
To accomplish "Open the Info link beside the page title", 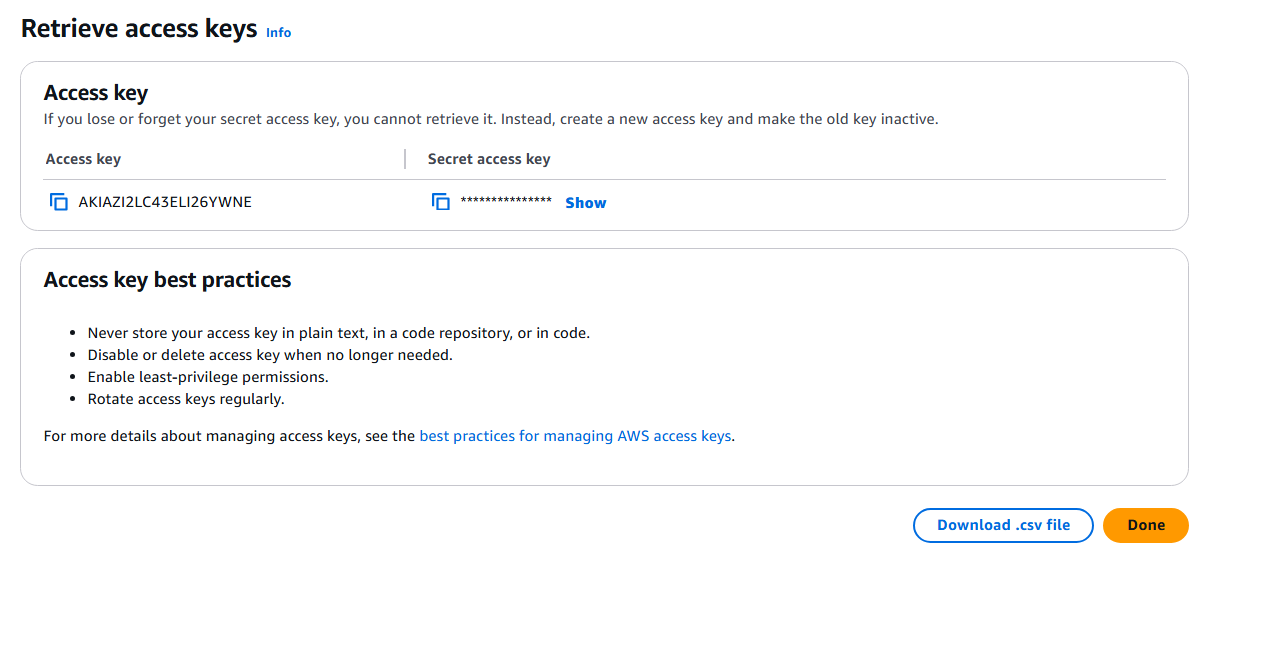I will coord(278,33).
